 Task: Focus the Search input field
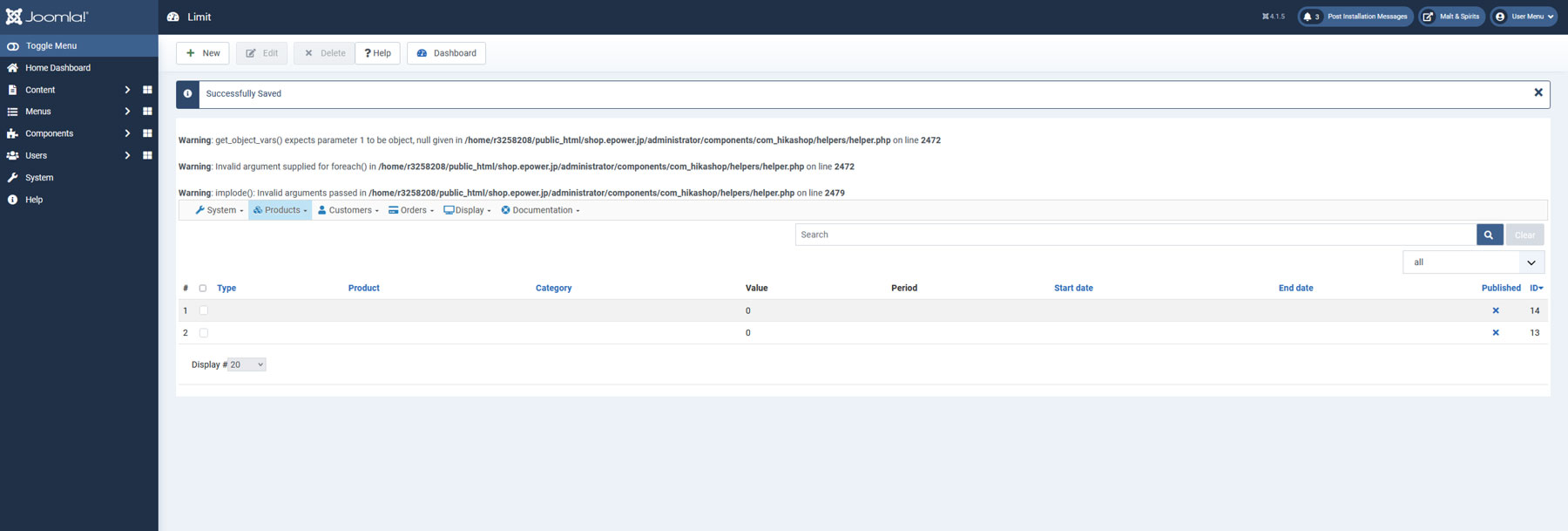(x=1135, y=235)
